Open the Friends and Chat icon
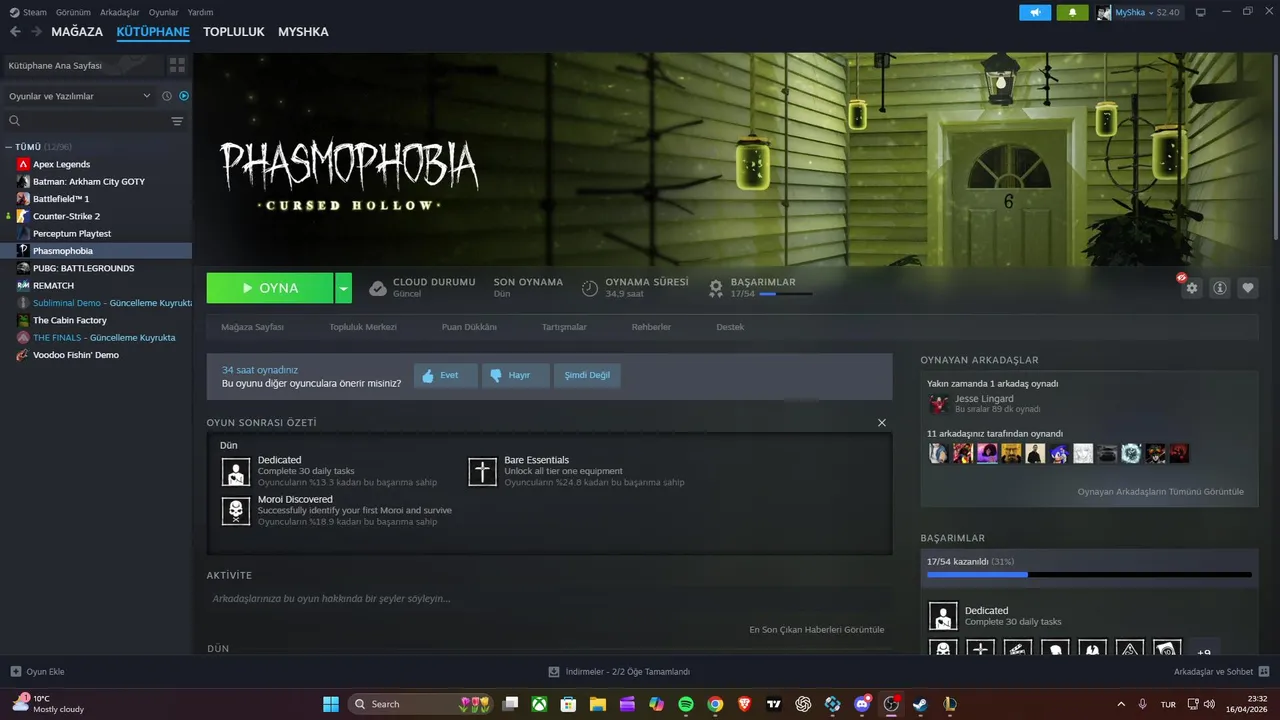This screenshot has height=720, width=1280. (1263, 672)
